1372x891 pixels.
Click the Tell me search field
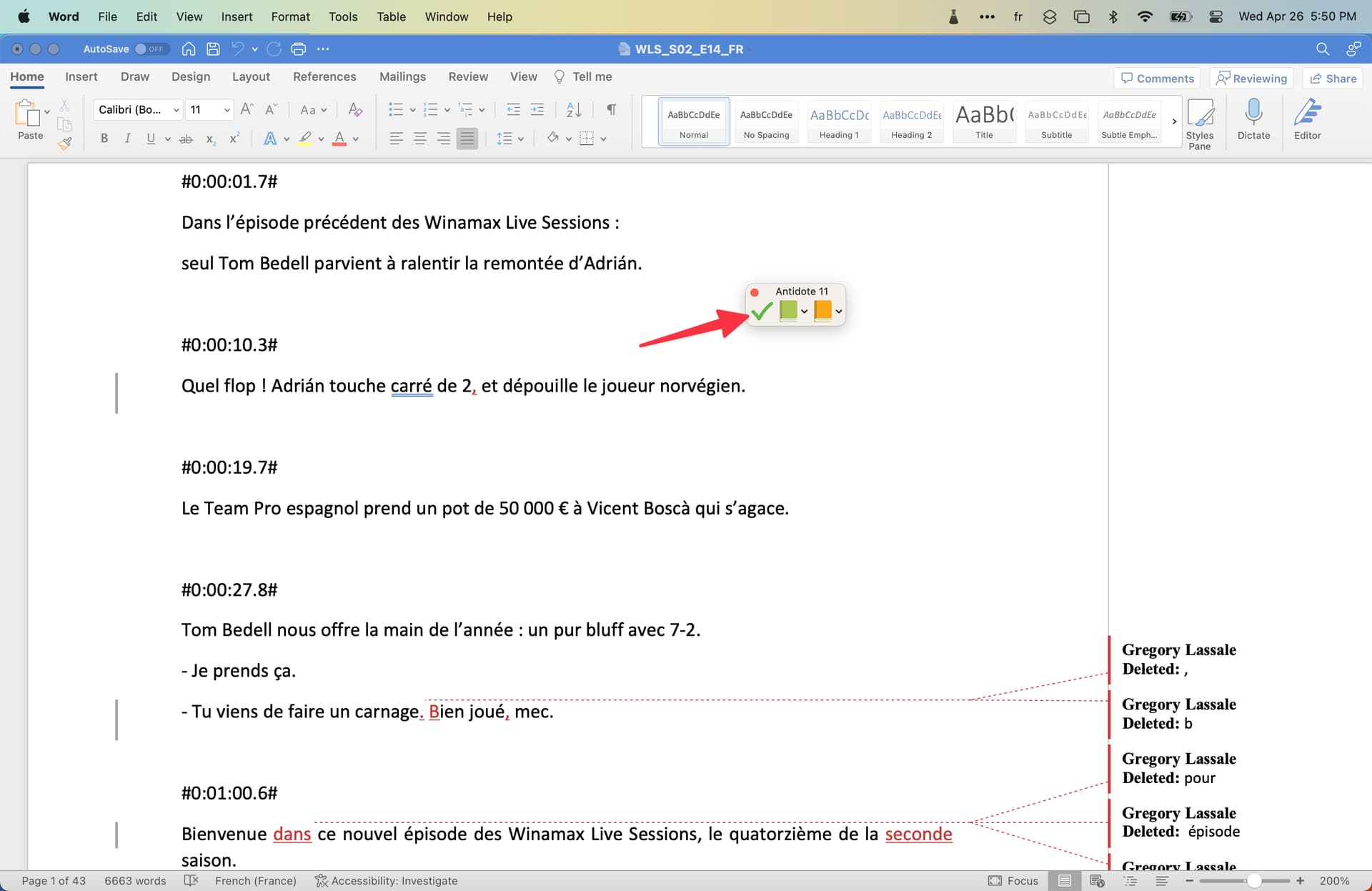click(x=584, y=76)
